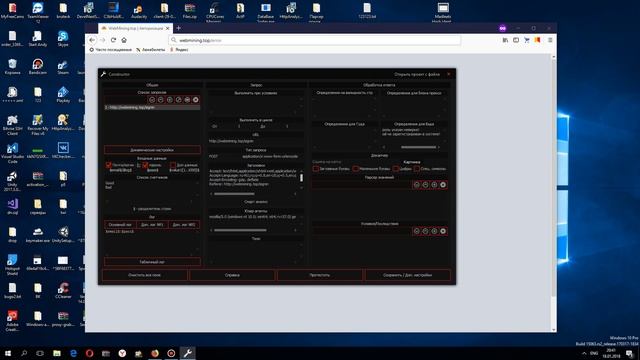Image resolution: width=640 pixels, height=360 pixels.
Task: Click second icon in conditions/sequence toolbar
Action: pos(425,231)
